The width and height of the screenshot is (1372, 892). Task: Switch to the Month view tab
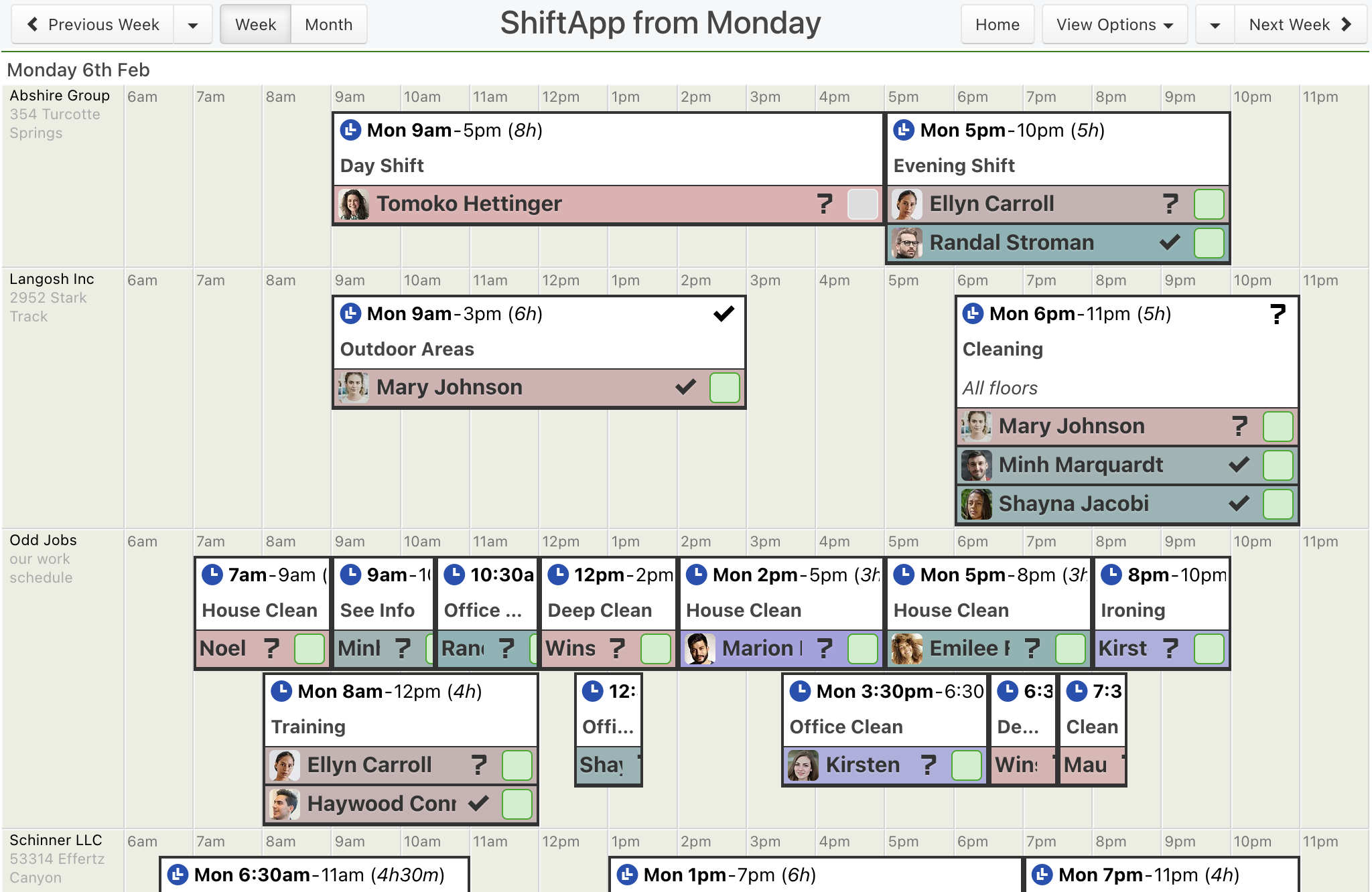(x=329, y=25)
